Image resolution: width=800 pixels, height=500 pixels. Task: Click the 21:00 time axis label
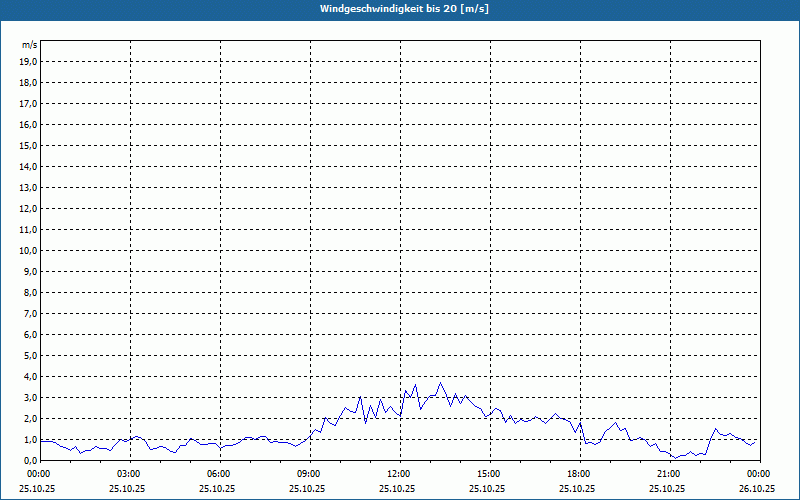pos(669,474)
